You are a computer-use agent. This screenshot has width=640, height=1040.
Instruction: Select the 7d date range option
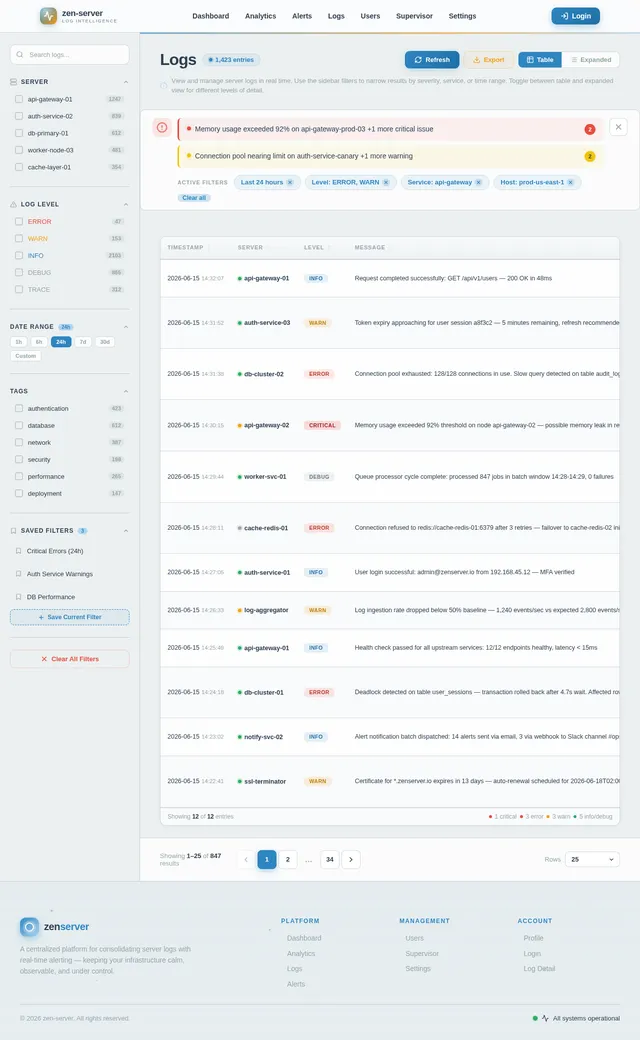pos(83,342)
